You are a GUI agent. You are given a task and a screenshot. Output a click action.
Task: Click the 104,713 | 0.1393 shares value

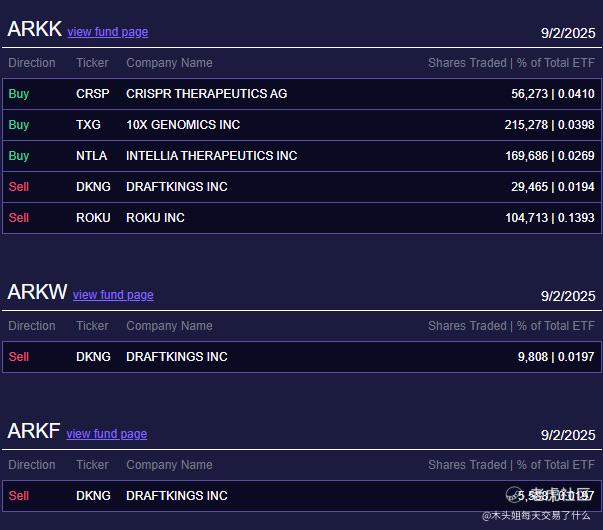[550, 218]
